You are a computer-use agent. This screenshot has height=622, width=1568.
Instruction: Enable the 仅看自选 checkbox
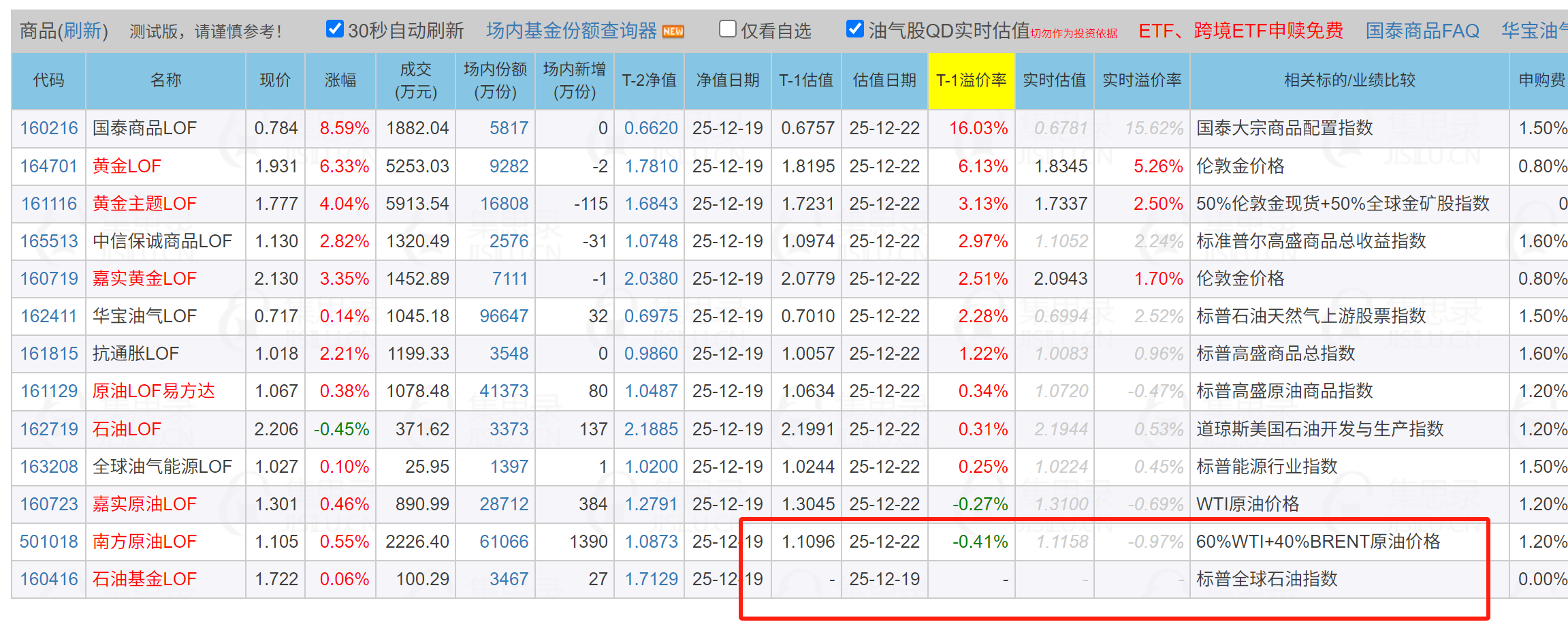pyautogui.click(x=727, y=29)
